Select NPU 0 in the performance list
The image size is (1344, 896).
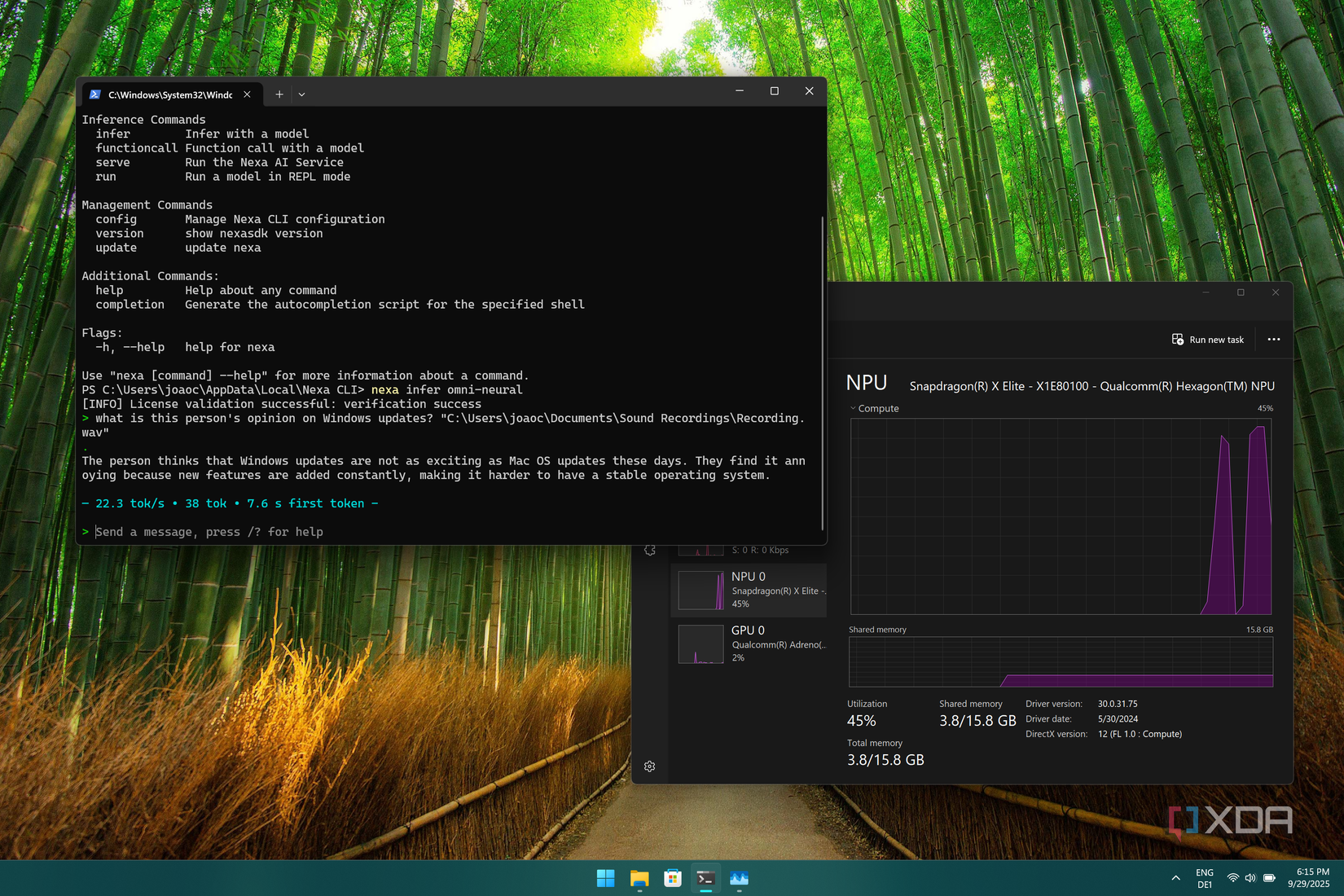point(749,590)
